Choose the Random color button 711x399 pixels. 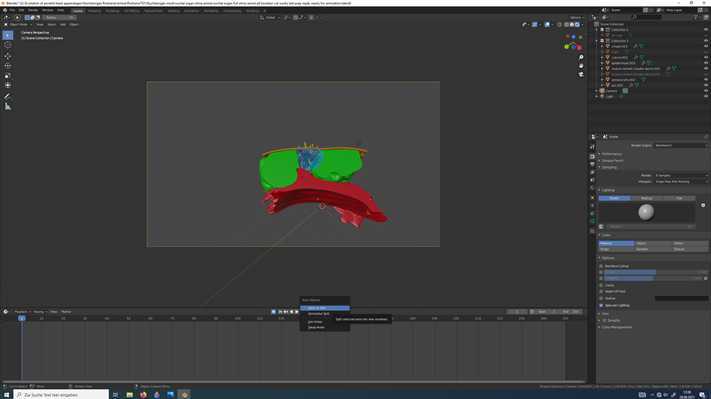(653, 249)
